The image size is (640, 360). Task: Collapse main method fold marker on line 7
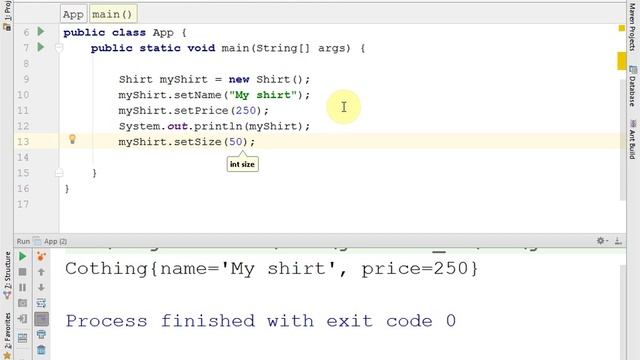click(x=59, y=48)
